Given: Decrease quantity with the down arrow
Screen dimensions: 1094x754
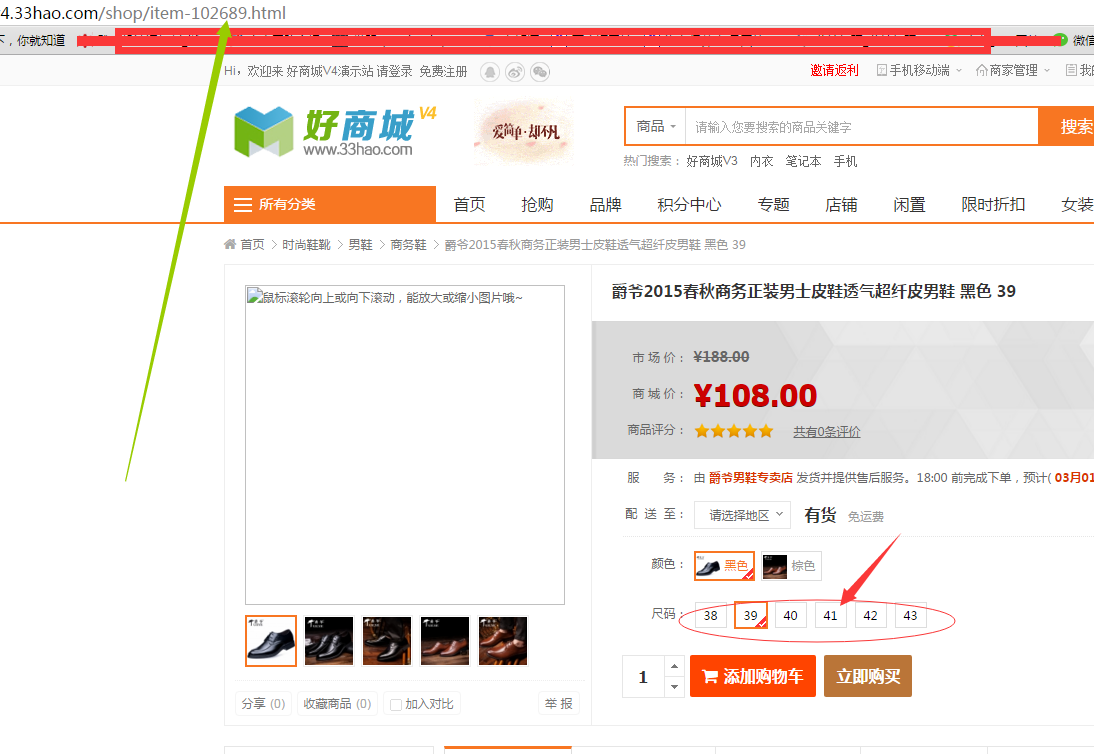Looking at the screenshot, I should pos(674,686).
